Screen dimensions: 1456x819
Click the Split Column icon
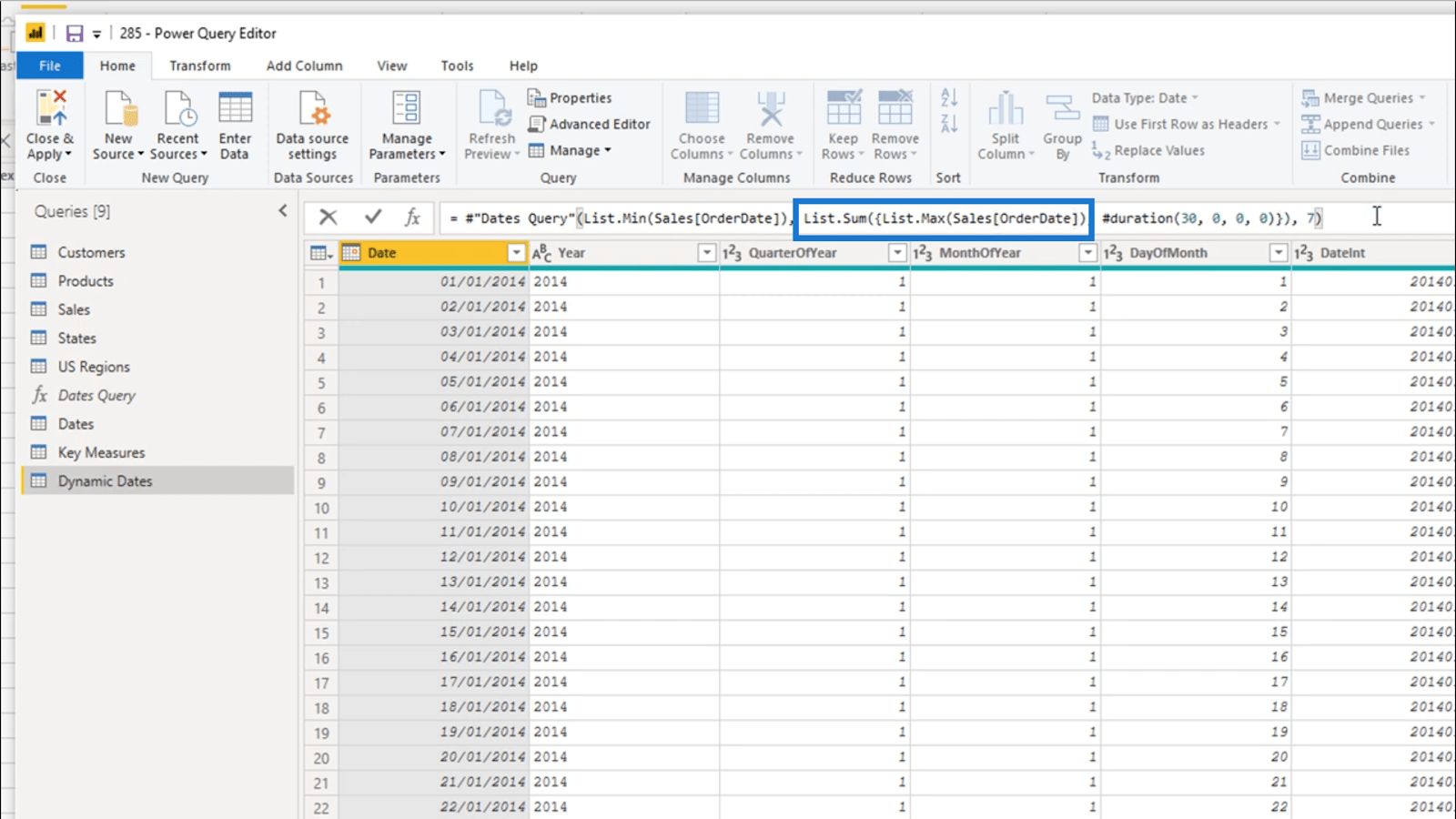point(1006,108)
